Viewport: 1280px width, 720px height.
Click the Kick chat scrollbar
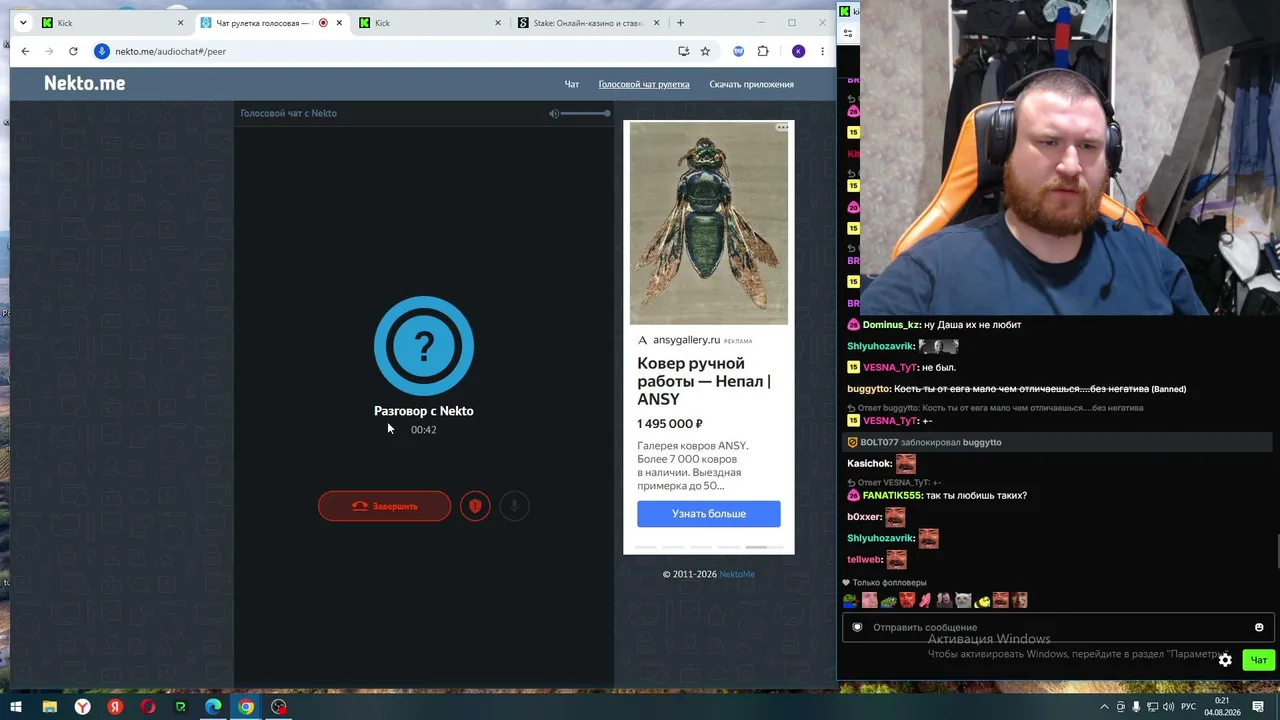1276,551
